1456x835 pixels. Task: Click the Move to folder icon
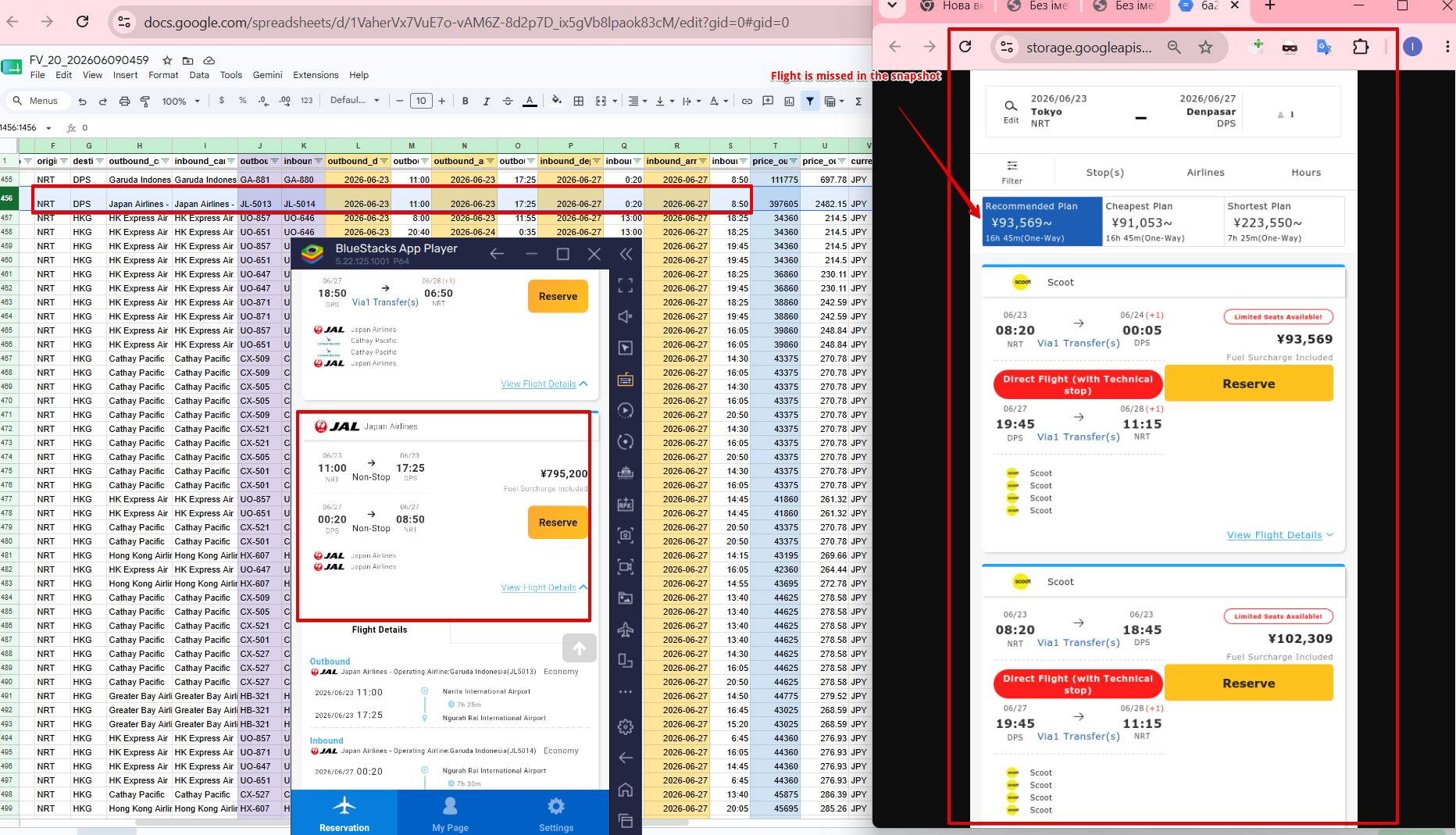point(187,60)
